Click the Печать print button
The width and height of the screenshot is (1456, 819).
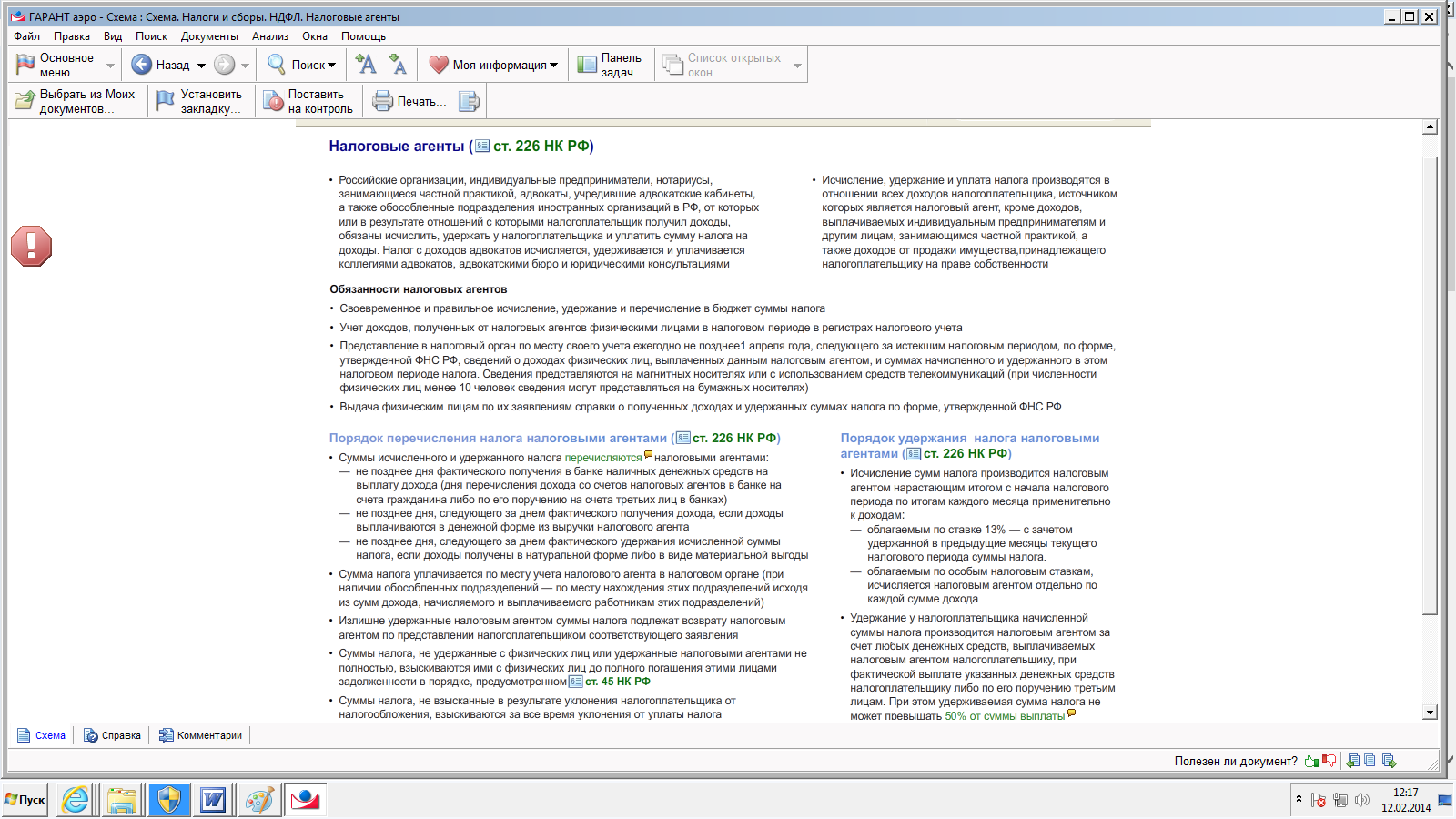(x=409, y=101)
